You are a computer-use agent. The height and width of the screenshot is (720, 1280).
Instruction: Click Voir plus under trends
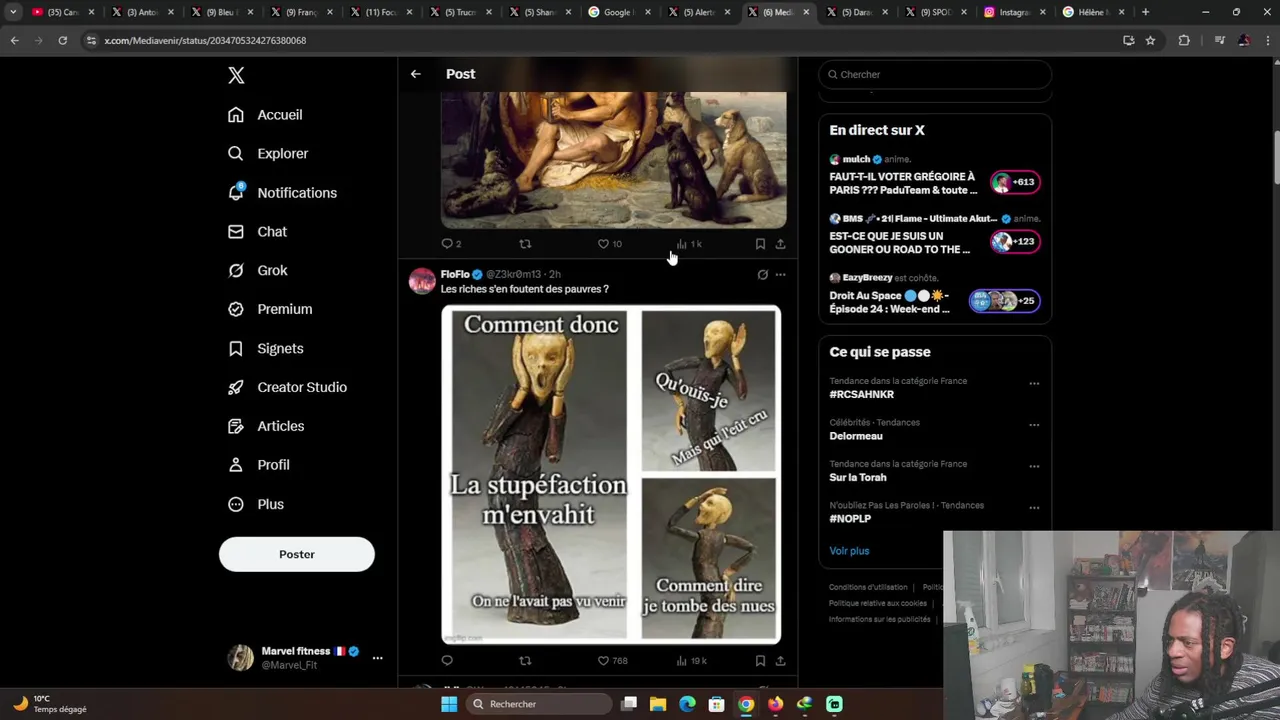pyautogui.click(x=849, y=551)
